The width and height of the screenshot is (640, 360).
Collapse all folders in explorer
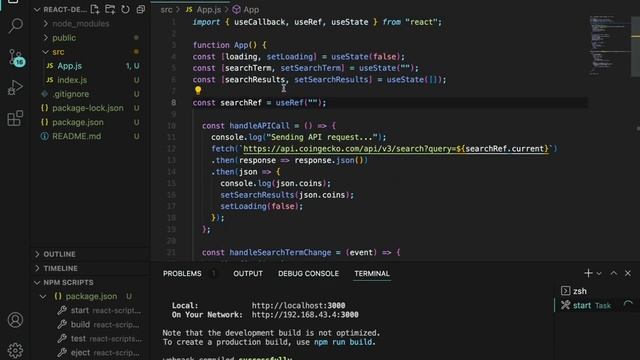[x=140, y=9]
